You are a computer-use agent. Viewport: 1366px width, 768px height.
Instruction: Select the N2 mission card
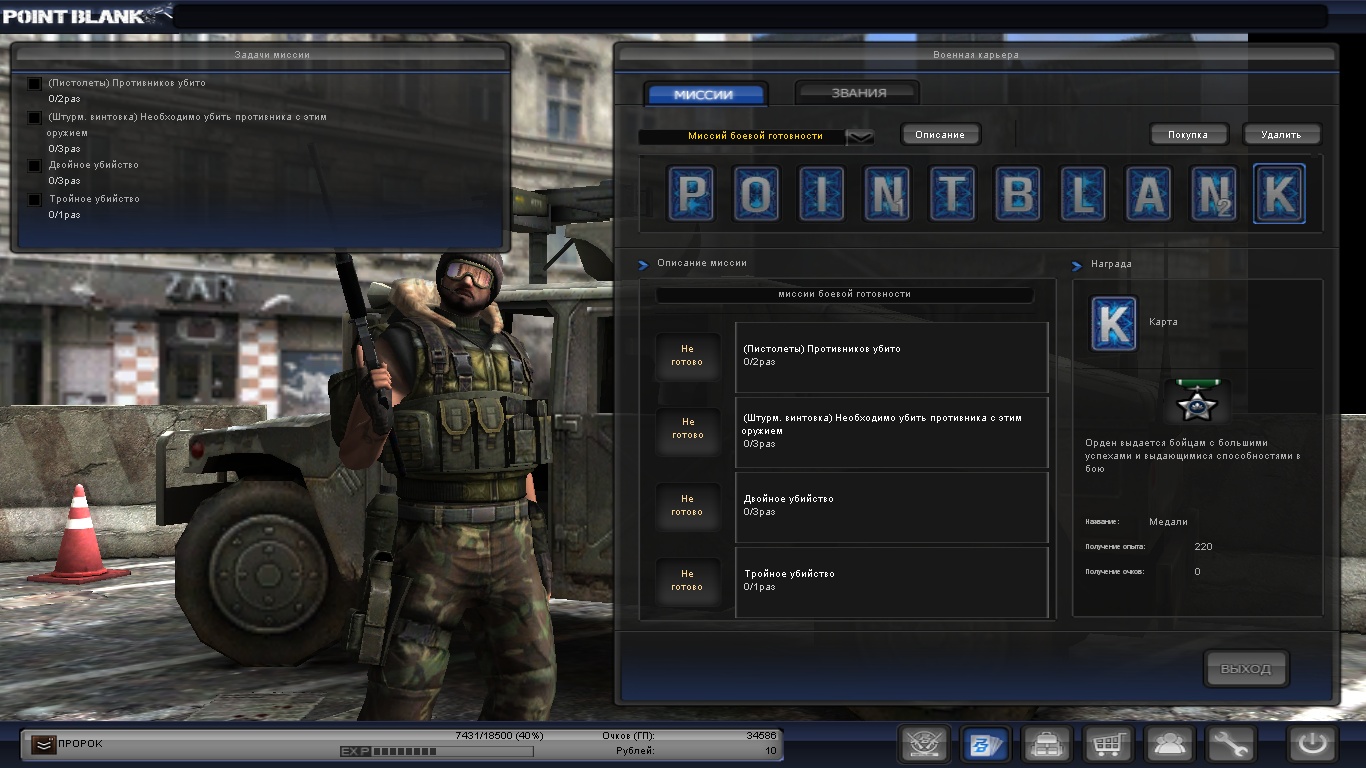click(x=1213, y=193)
